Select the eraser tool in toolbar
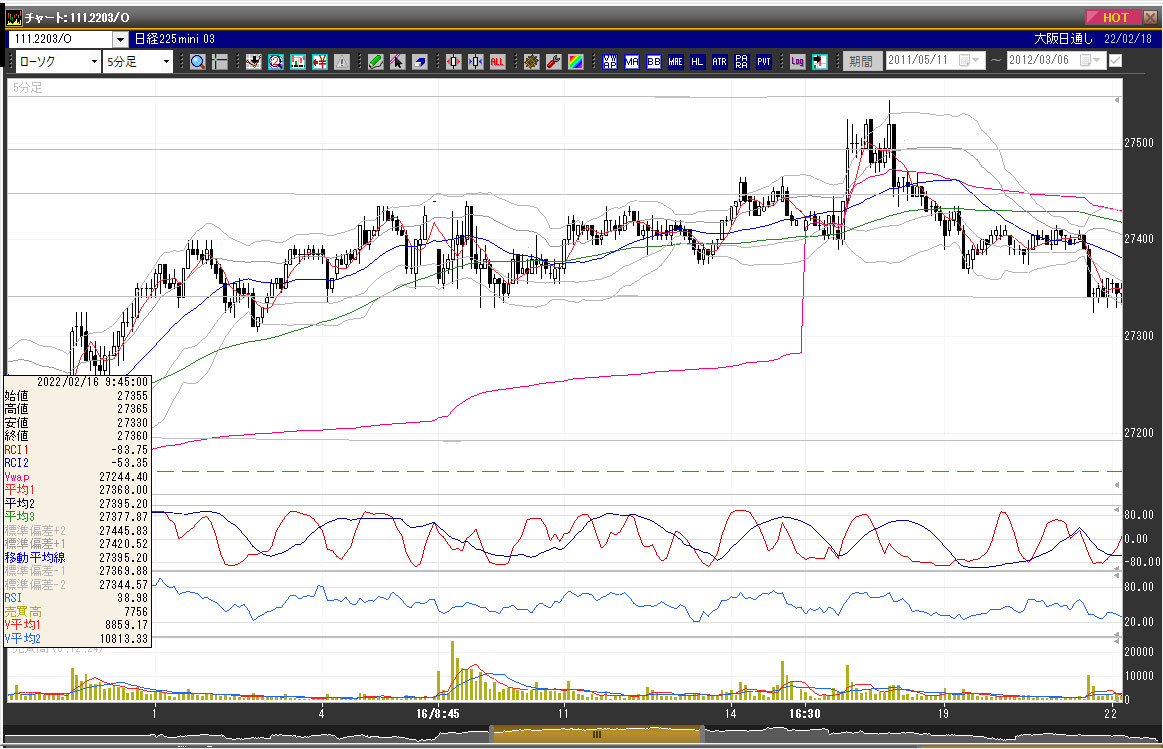 (420, 62)
